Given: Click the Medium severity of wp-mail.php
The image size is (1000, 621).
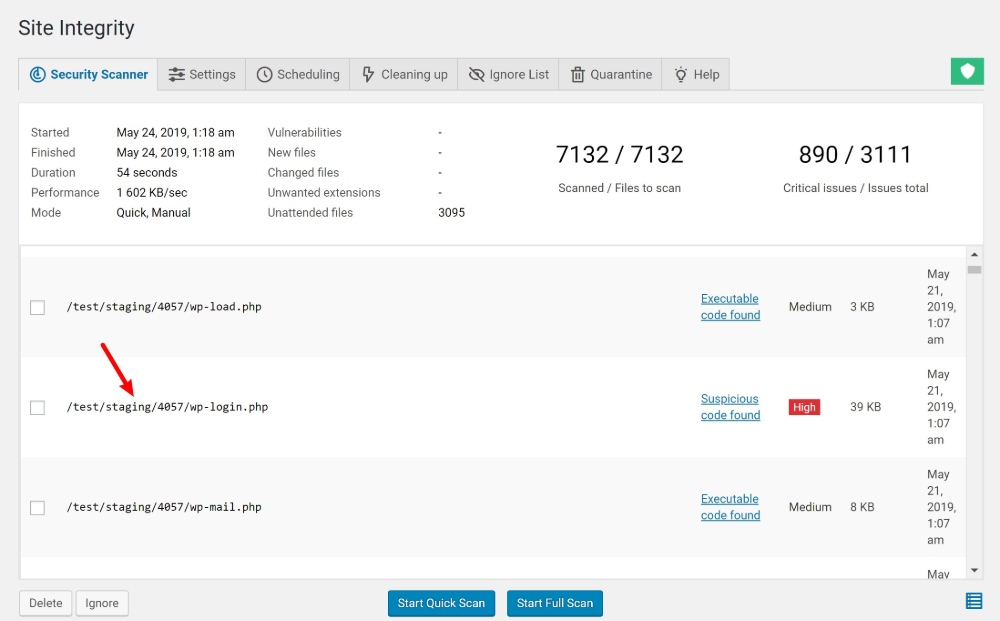Looking at the screenshot, I should 810,507.
